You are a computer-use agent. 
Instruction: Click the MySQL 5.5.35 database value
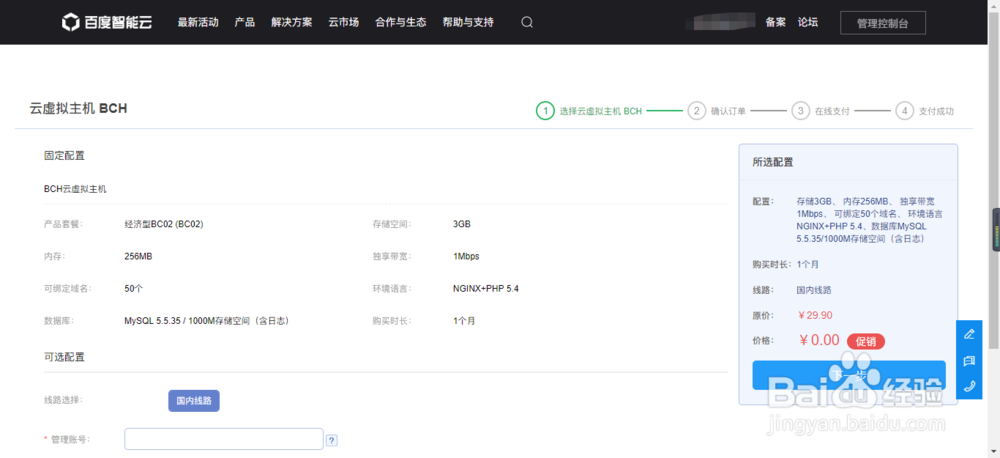coord(207,320)
